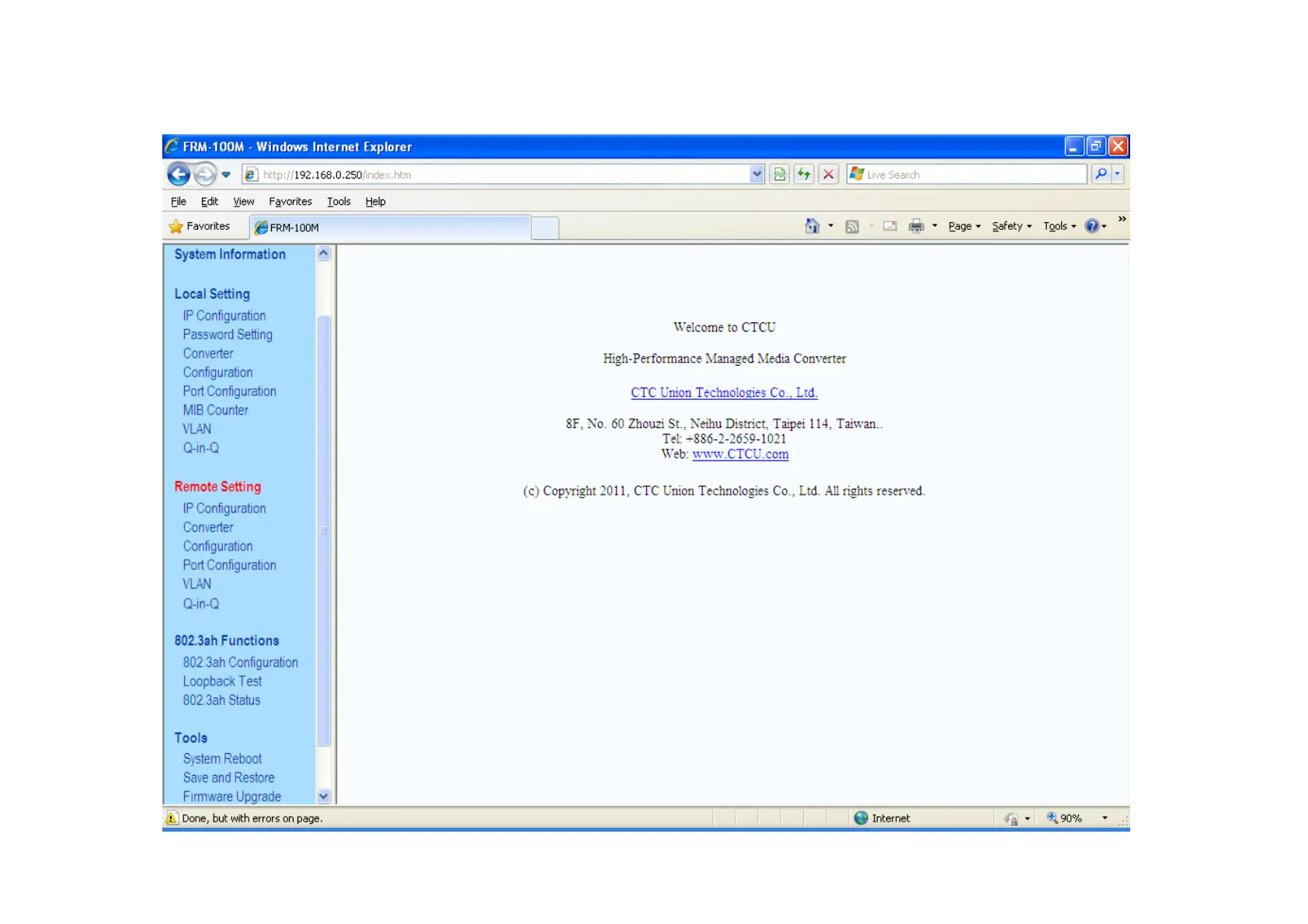Show more command bar items chevron
1308x924 pixels.
(1122, 219)
